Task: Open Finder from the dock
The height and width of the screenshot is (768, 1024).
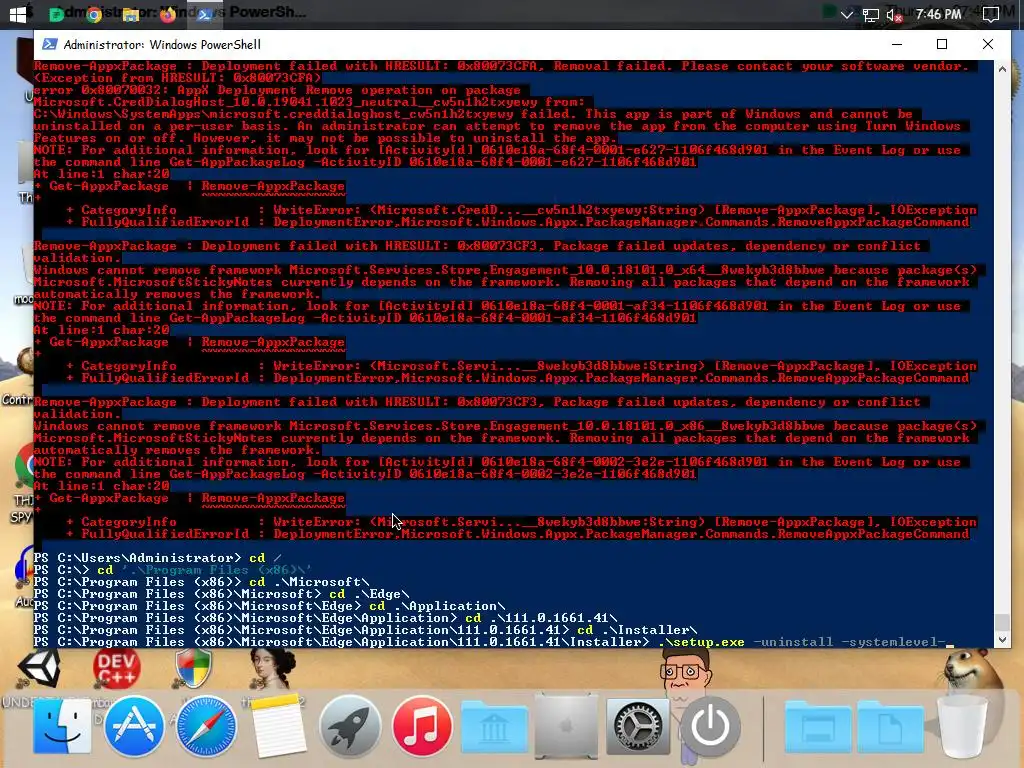Action: click(x=62, y=726)
